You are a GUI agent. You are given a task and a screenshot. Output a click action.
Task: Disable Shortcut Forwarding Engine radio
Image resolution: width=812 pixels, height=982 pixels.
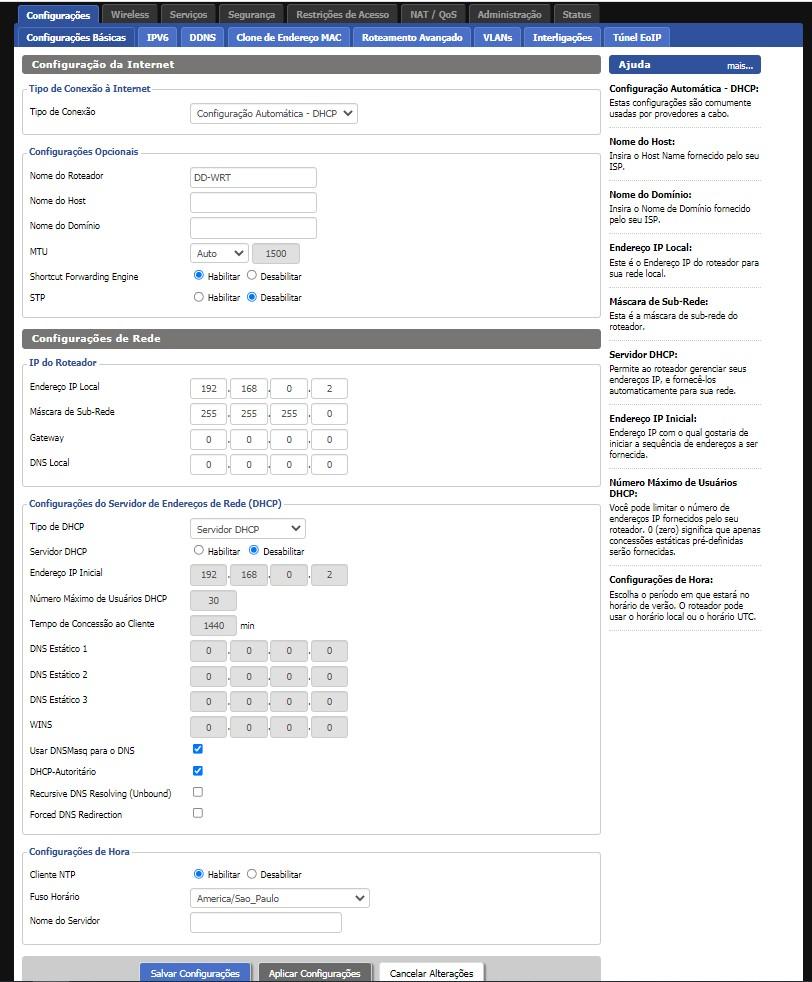click(x=252, y=275)
